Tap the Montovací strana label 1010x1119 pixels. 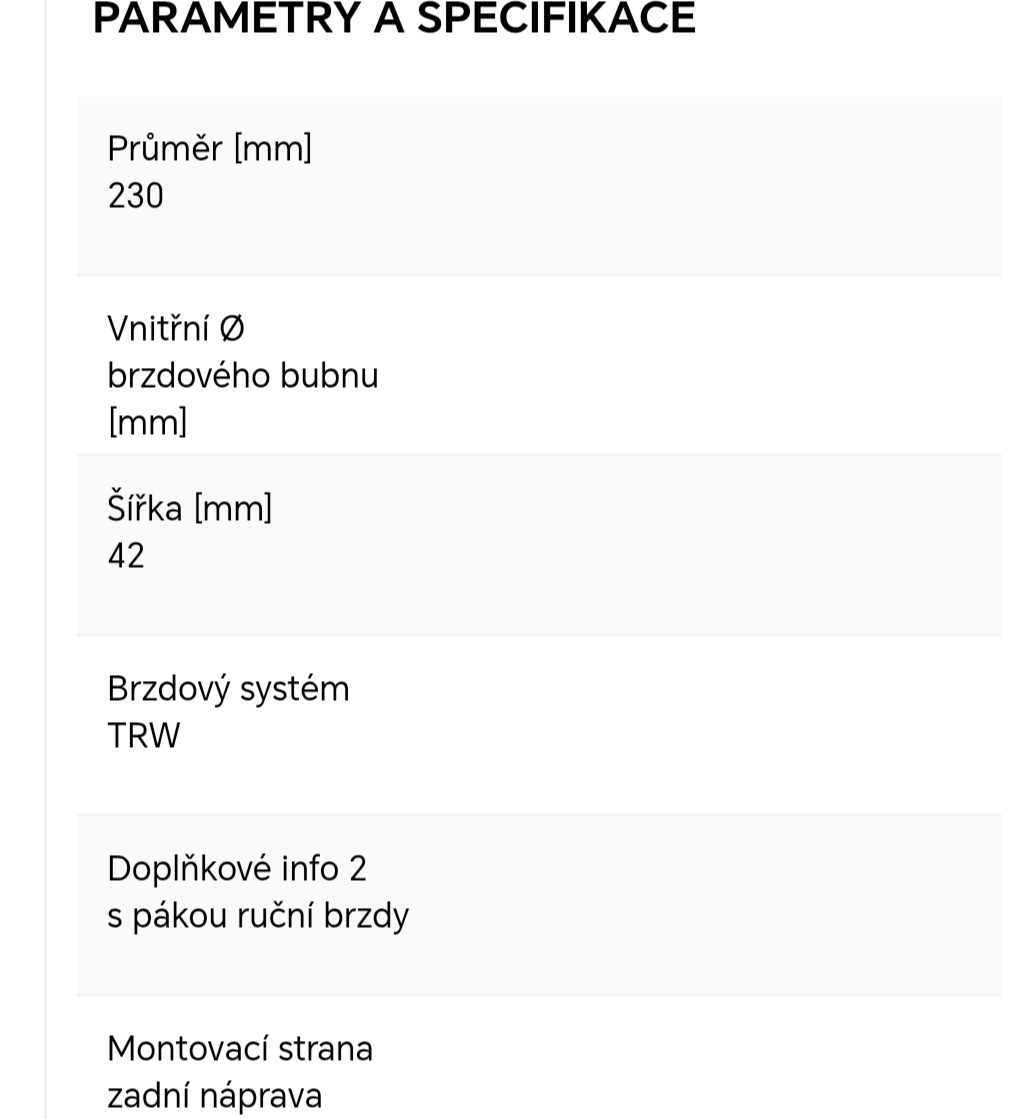coord(240,1048)
